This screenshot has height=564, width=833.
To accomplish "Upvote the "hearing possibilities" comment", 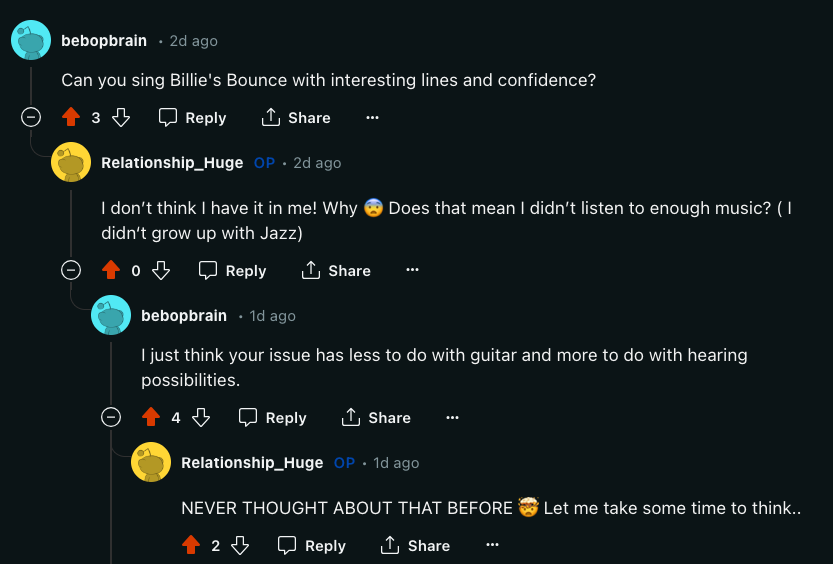I will tap(150, 418).
